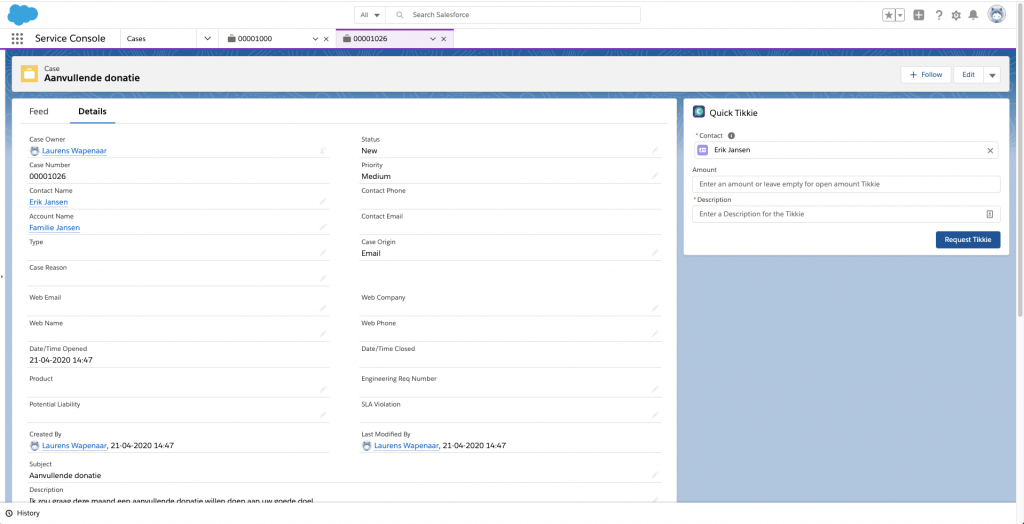Open the Favorites star icon
The image size is (1024, 524).
pyautogui.click(x=888, y=15)
